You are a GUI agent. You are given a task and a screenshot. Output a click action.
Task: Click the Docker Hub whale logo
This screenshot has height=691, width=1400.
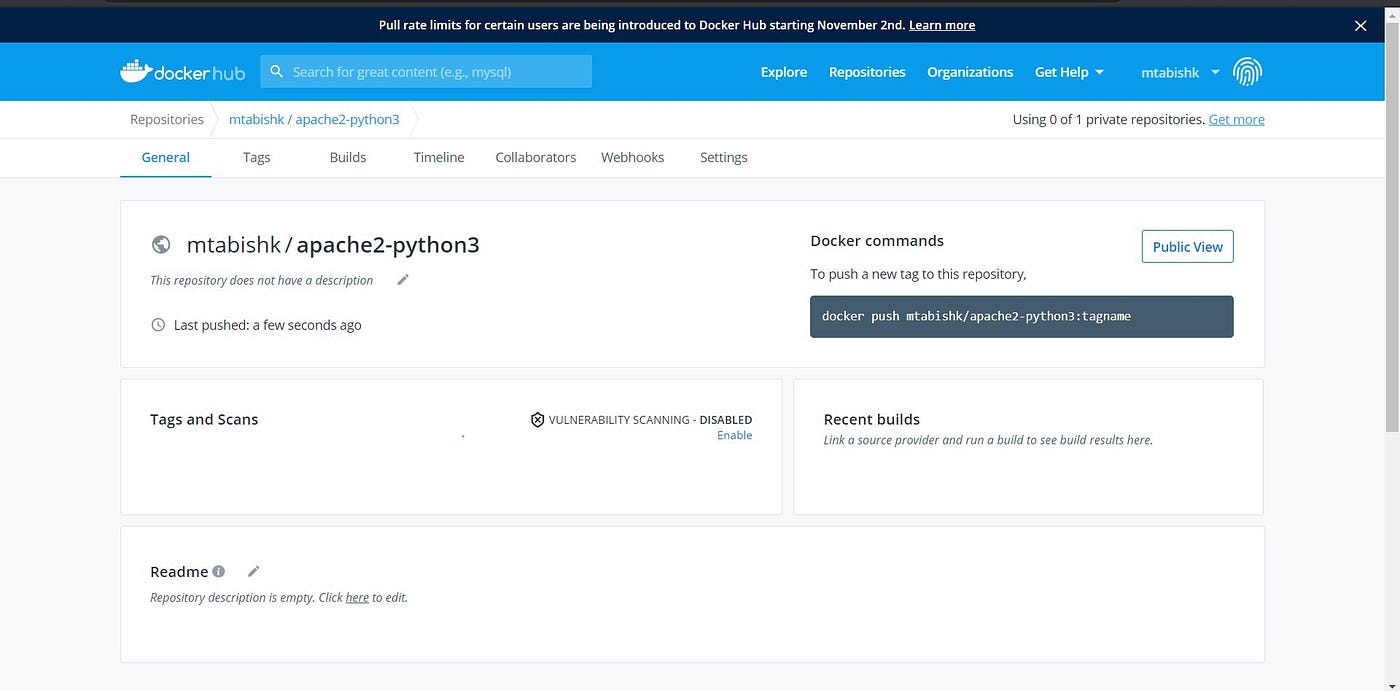[181, 72]
